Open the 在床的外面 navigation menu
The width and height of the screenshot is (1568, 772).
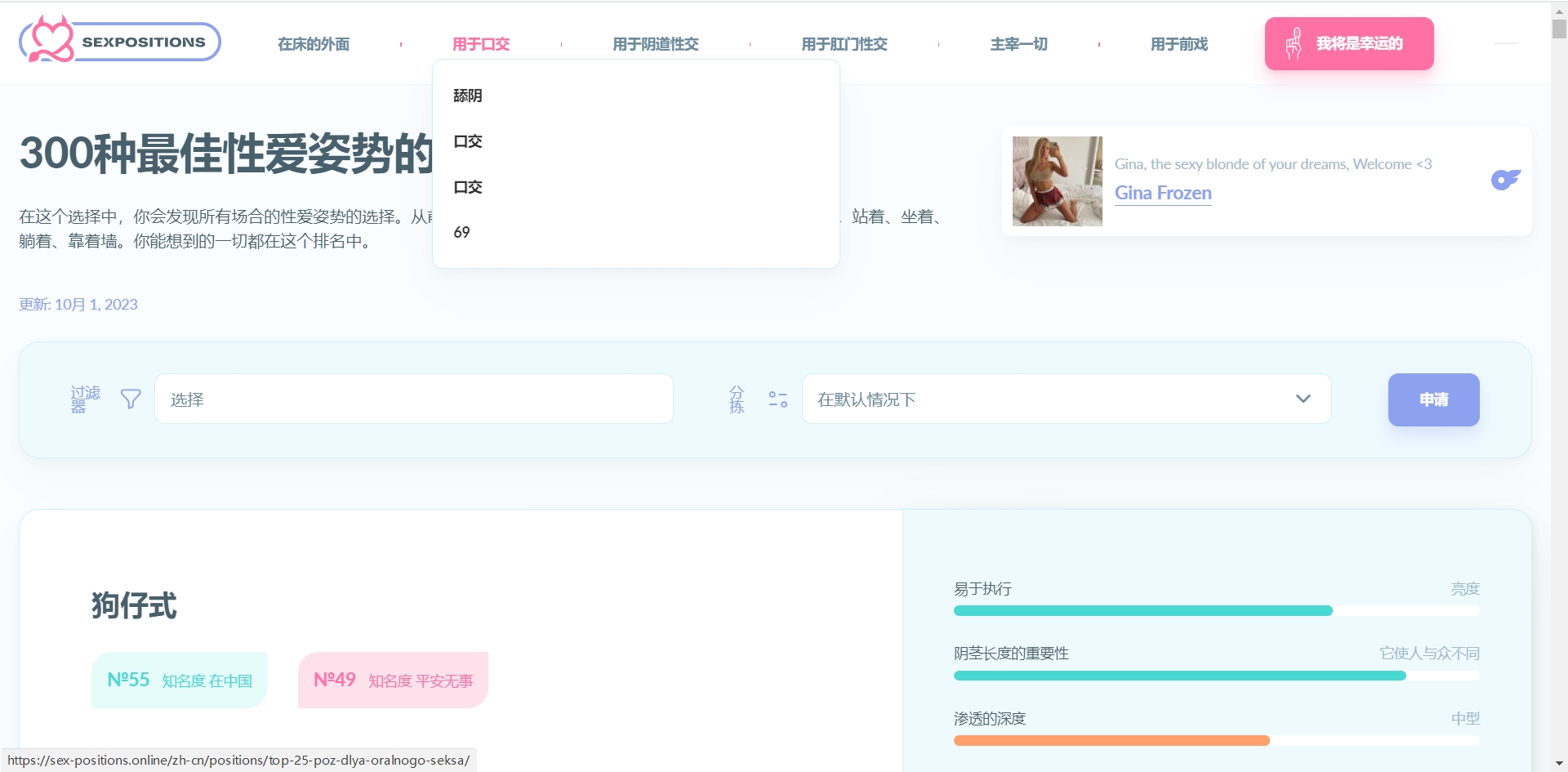point(314,44)
